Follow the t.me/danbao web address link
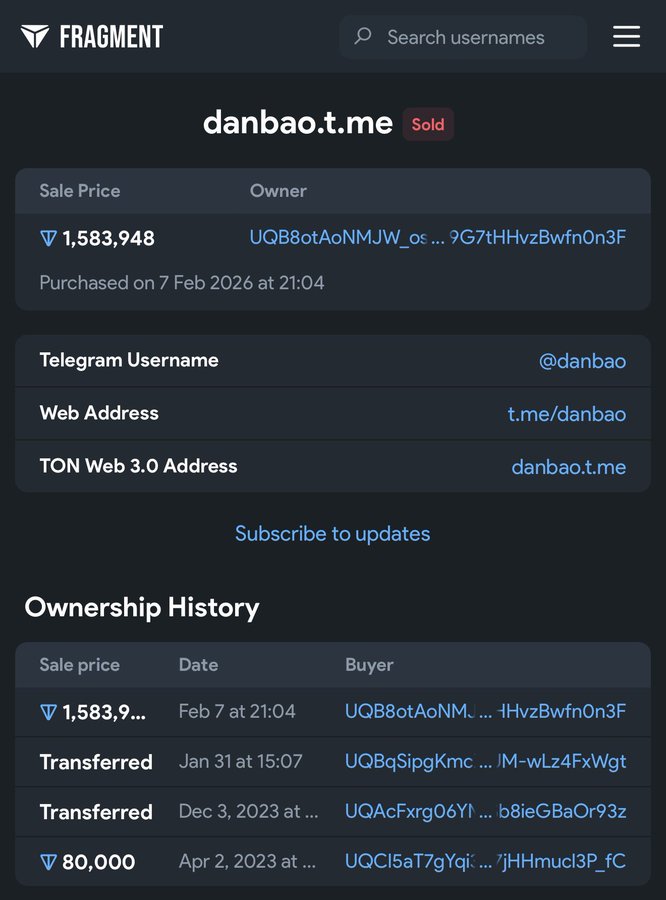The image size is (666, 900). coord(566,414)
